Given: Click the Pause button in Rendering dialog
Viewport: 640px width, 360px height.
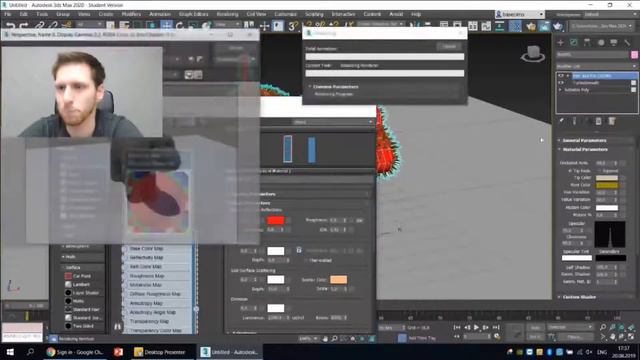Looking at the screenshot, I should coord(449,47).
